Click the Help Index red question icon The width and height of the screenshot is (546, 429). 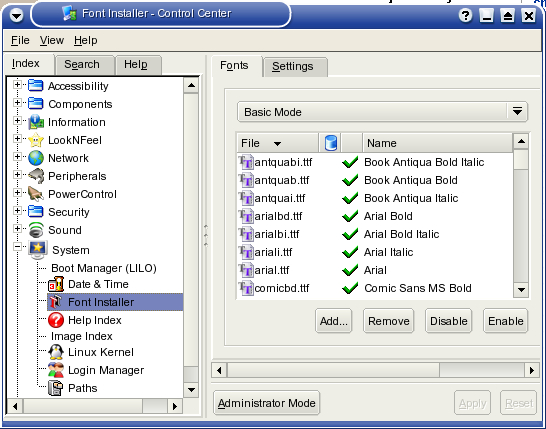point(56,320)
